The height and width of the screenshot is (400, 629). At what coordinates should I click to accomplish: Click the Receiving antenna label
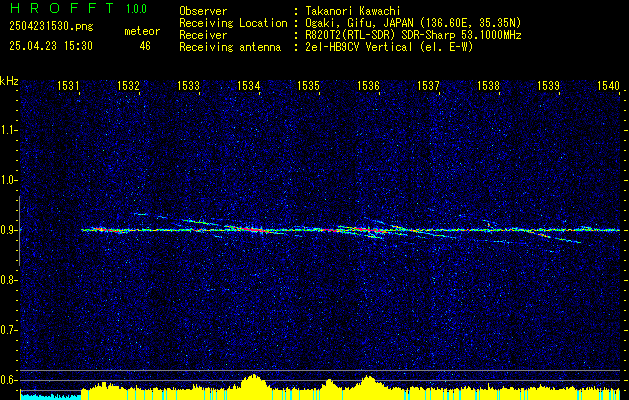(230, 47)
